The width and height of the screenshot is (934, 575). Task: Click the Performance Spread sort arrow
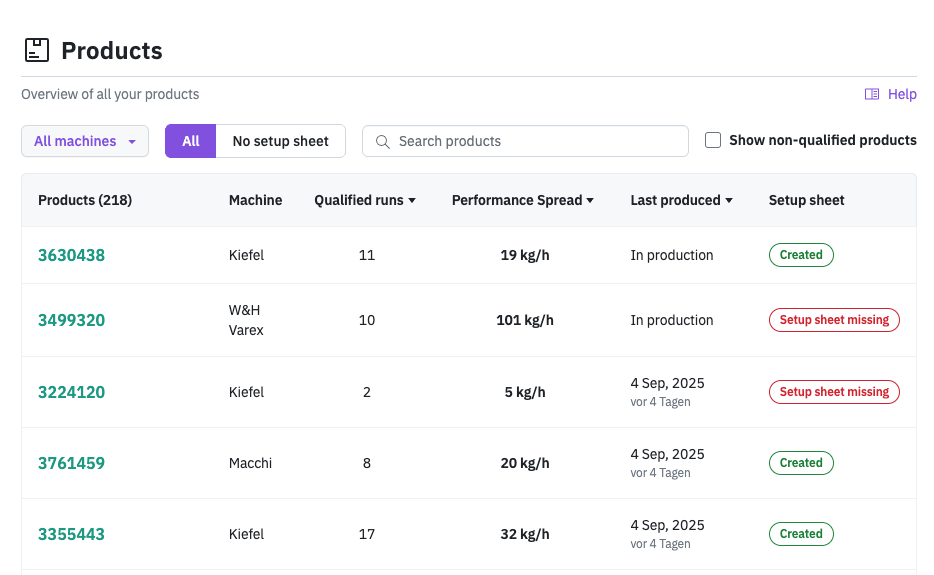coord(590,201)
